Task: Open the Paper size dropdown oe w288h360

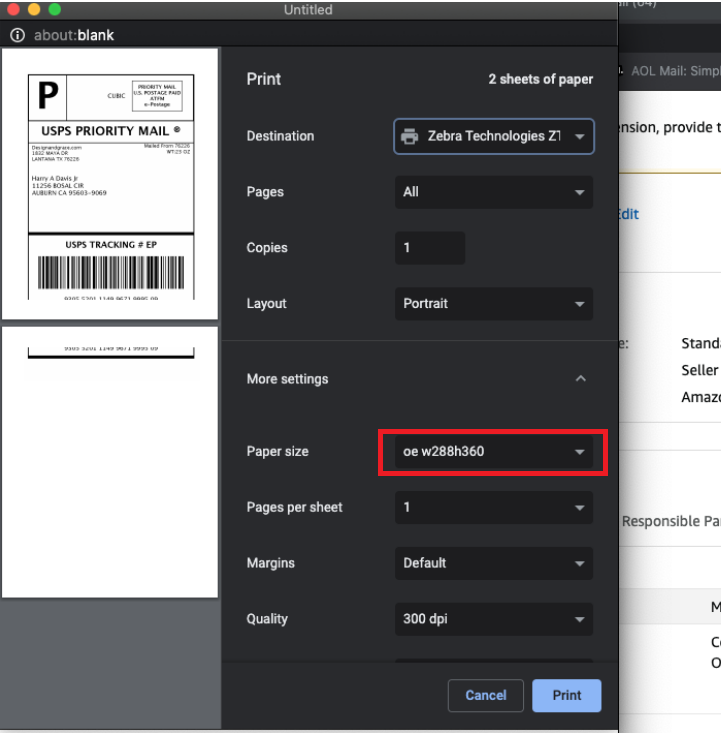Action: point(494,452)
